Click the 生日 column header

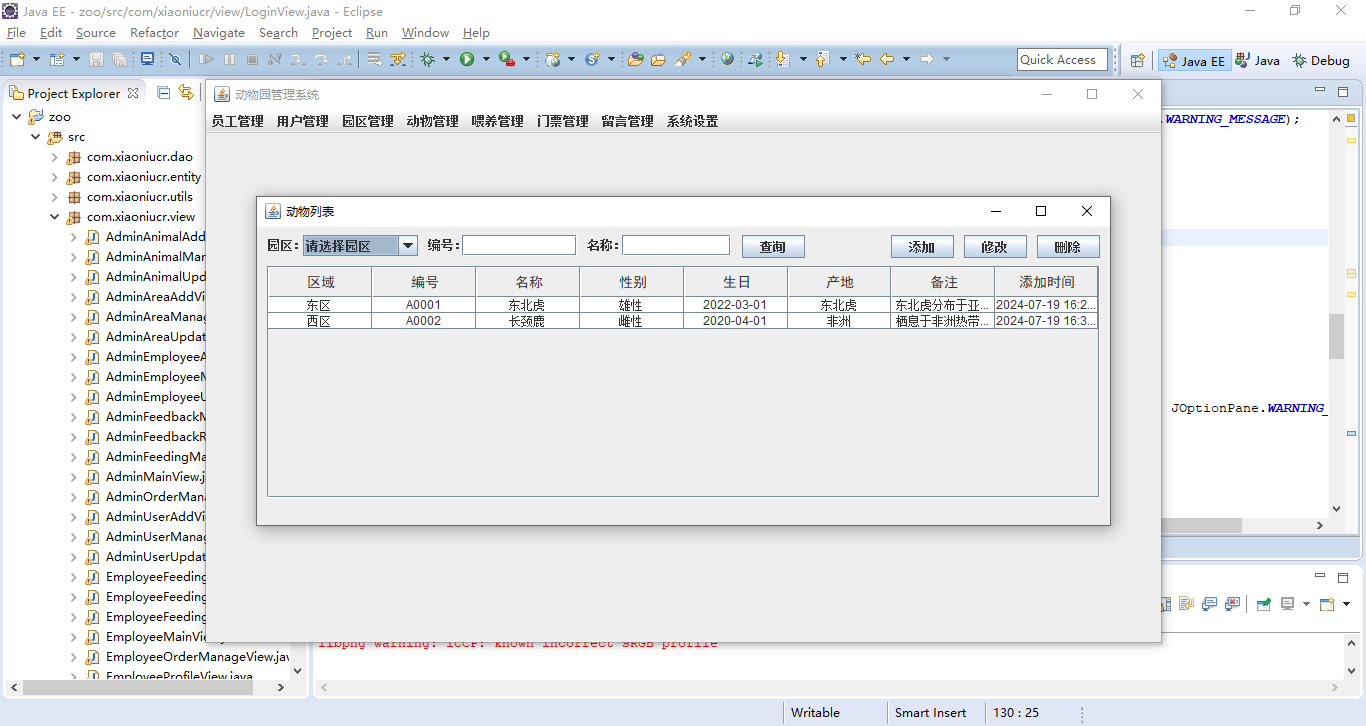[736, 282]
